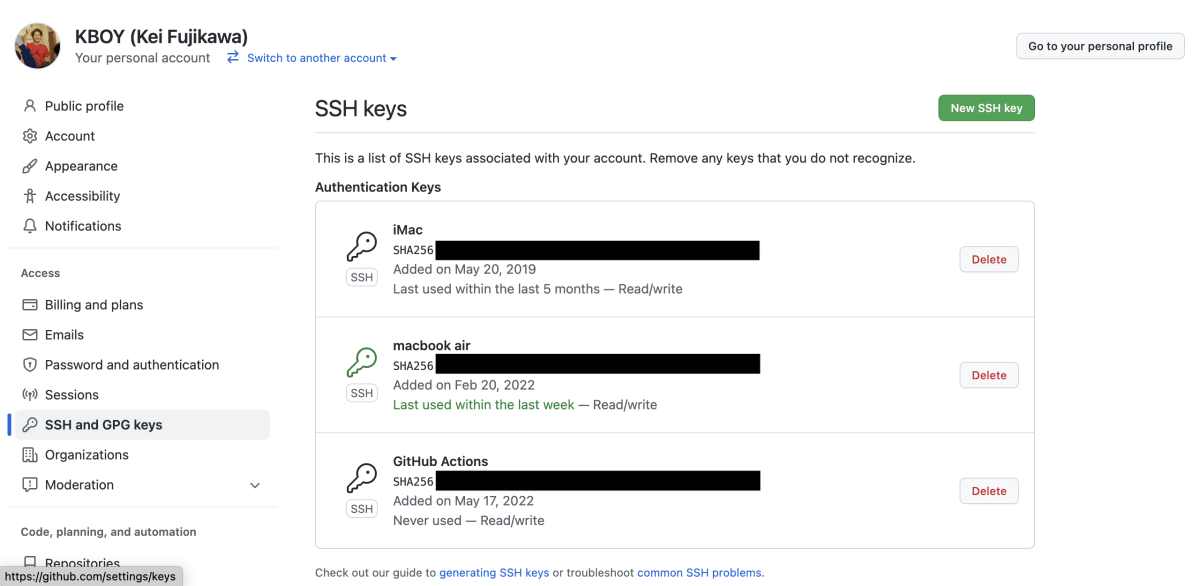The height and width of the screenshot is (586, 1200).
Task: Open the generating SSH keys guide link
Action: [494, 573]
